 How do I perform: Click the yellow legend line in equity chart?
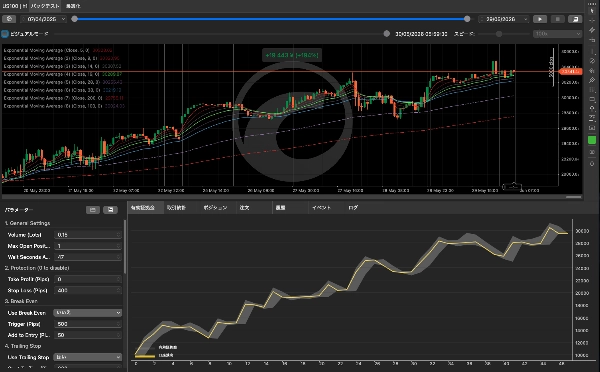[x=145, y=356]
